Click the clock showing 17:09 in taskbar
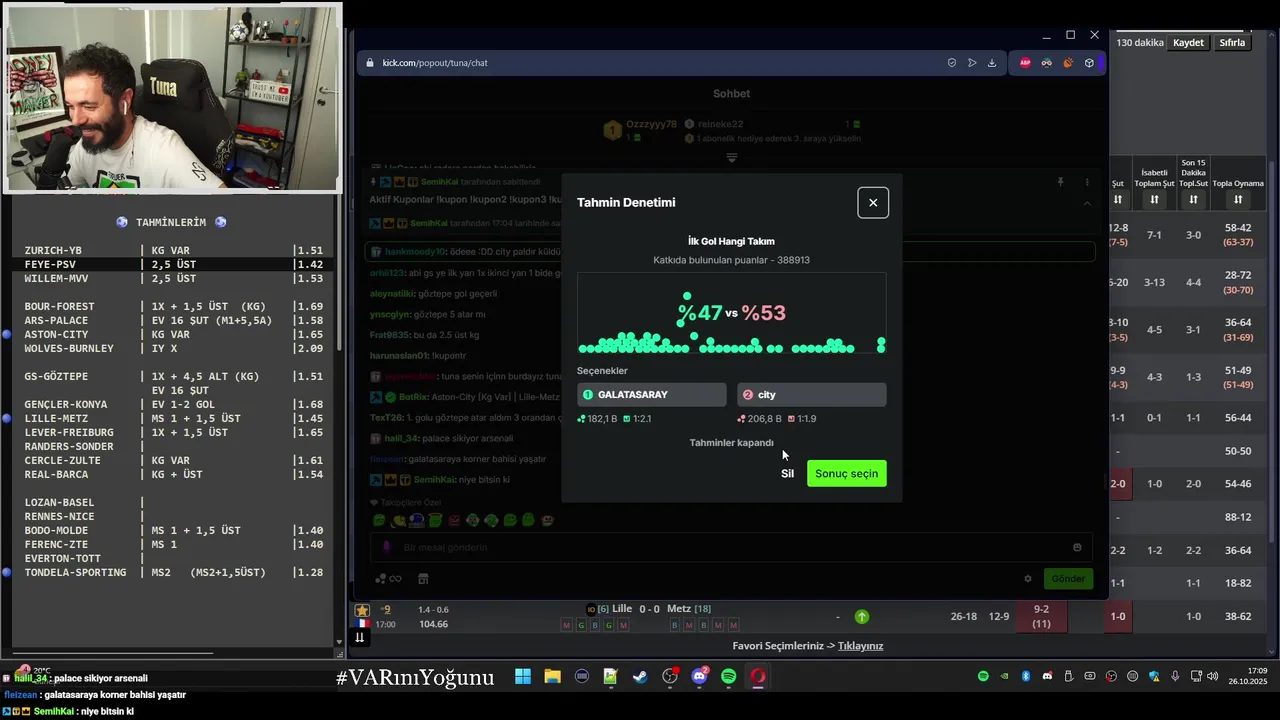1280x720 pixels. (1257, 671)
